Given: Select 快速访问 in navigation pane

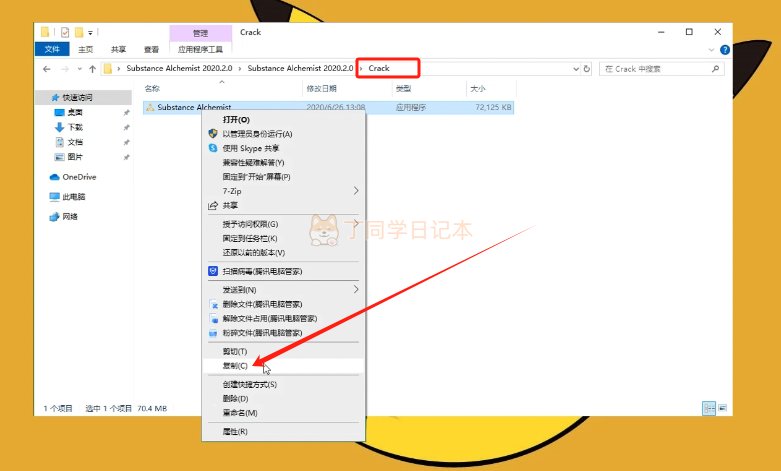Looking at the screenshot, I should 77,98.
